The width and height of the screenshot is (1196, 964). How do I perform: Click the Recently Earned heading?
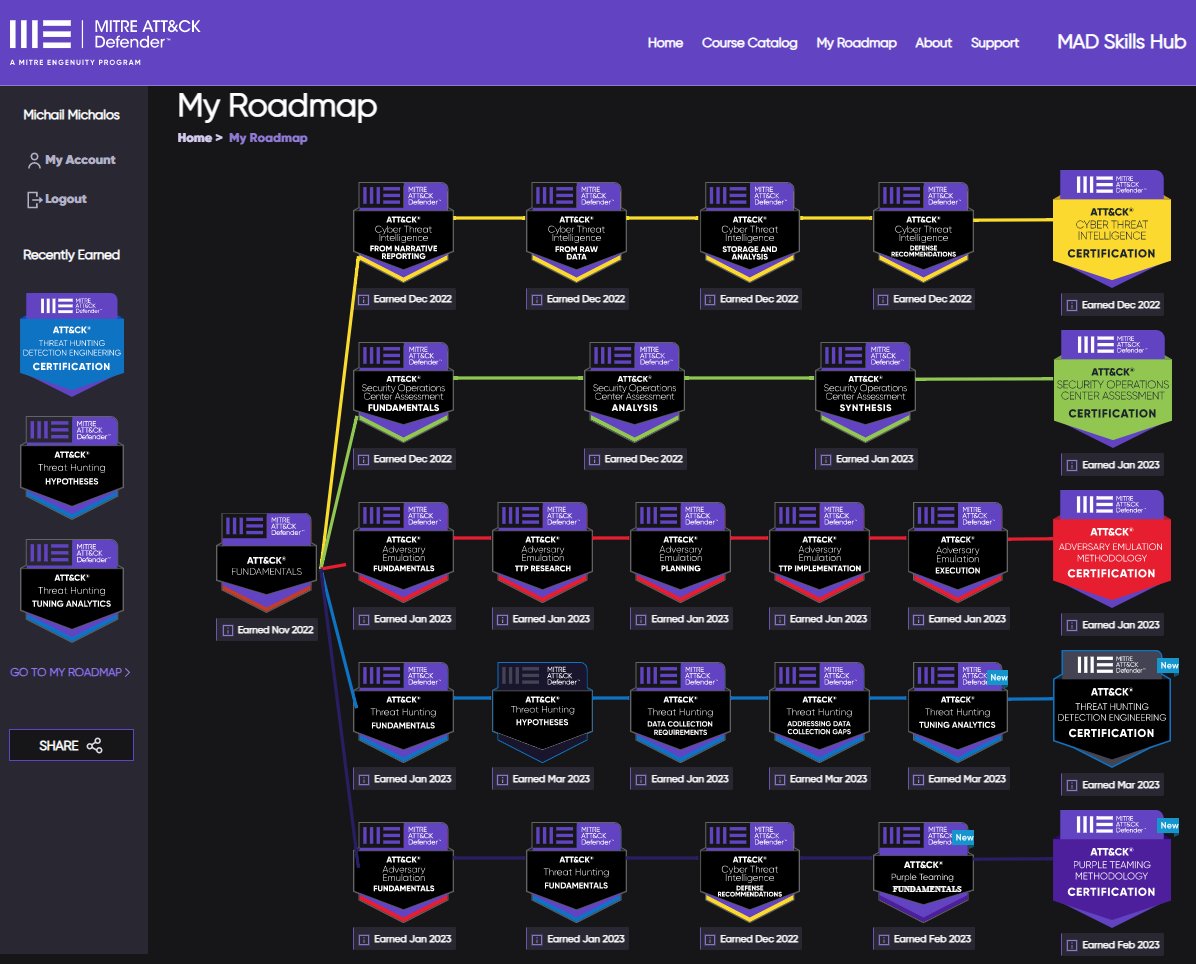pyautogui.click(x=71, y=255)
